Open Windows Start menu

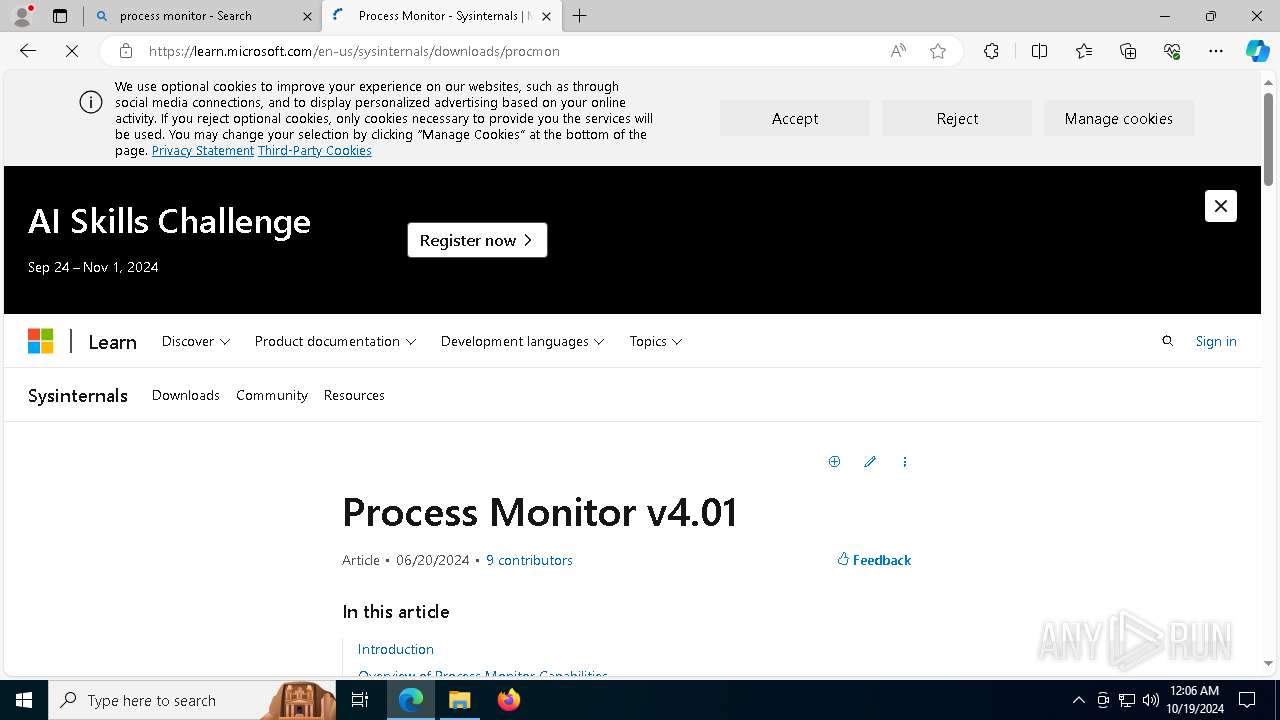tap(24, 700)
